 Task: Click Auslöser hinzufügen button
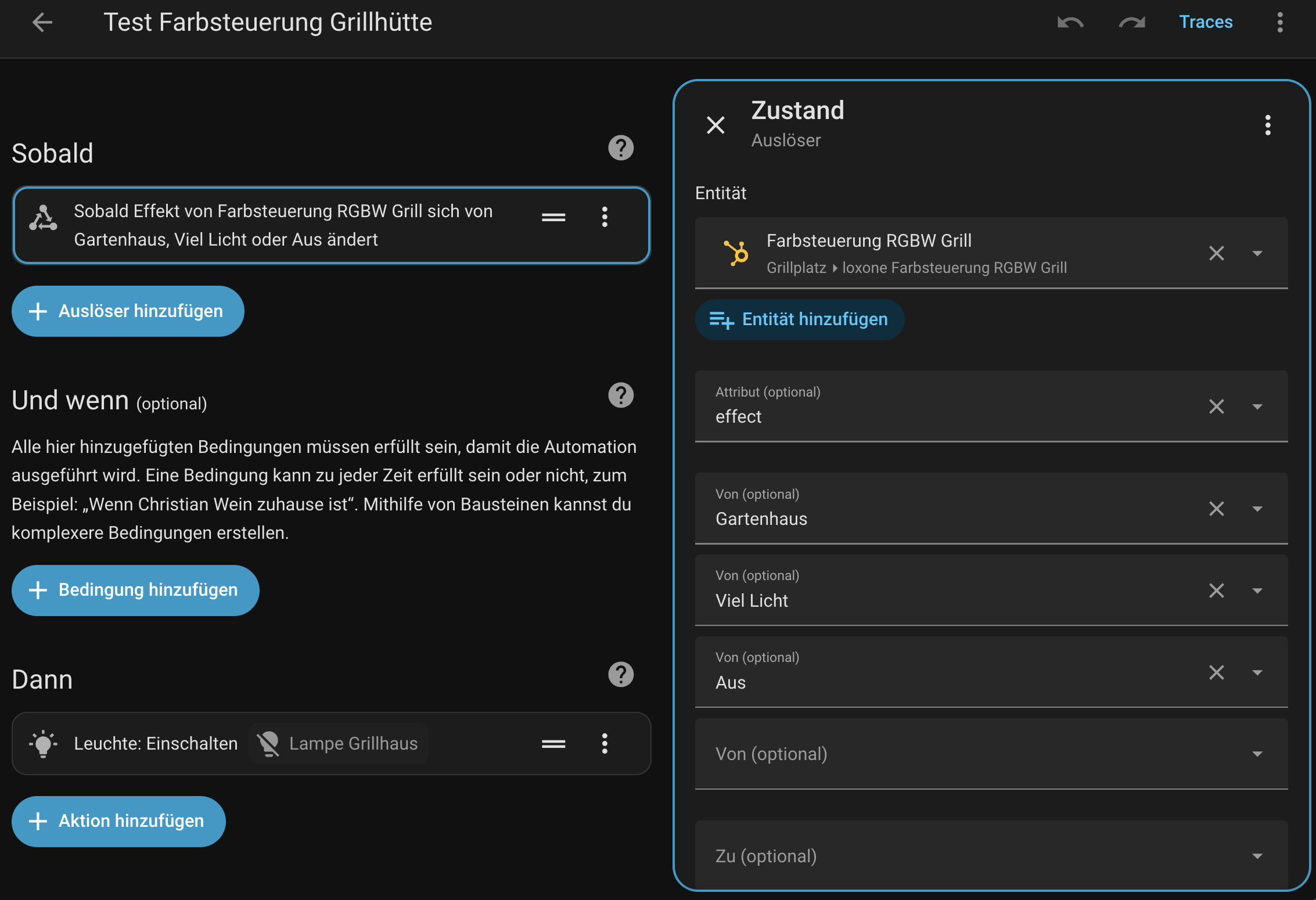(x=128, y=311)
